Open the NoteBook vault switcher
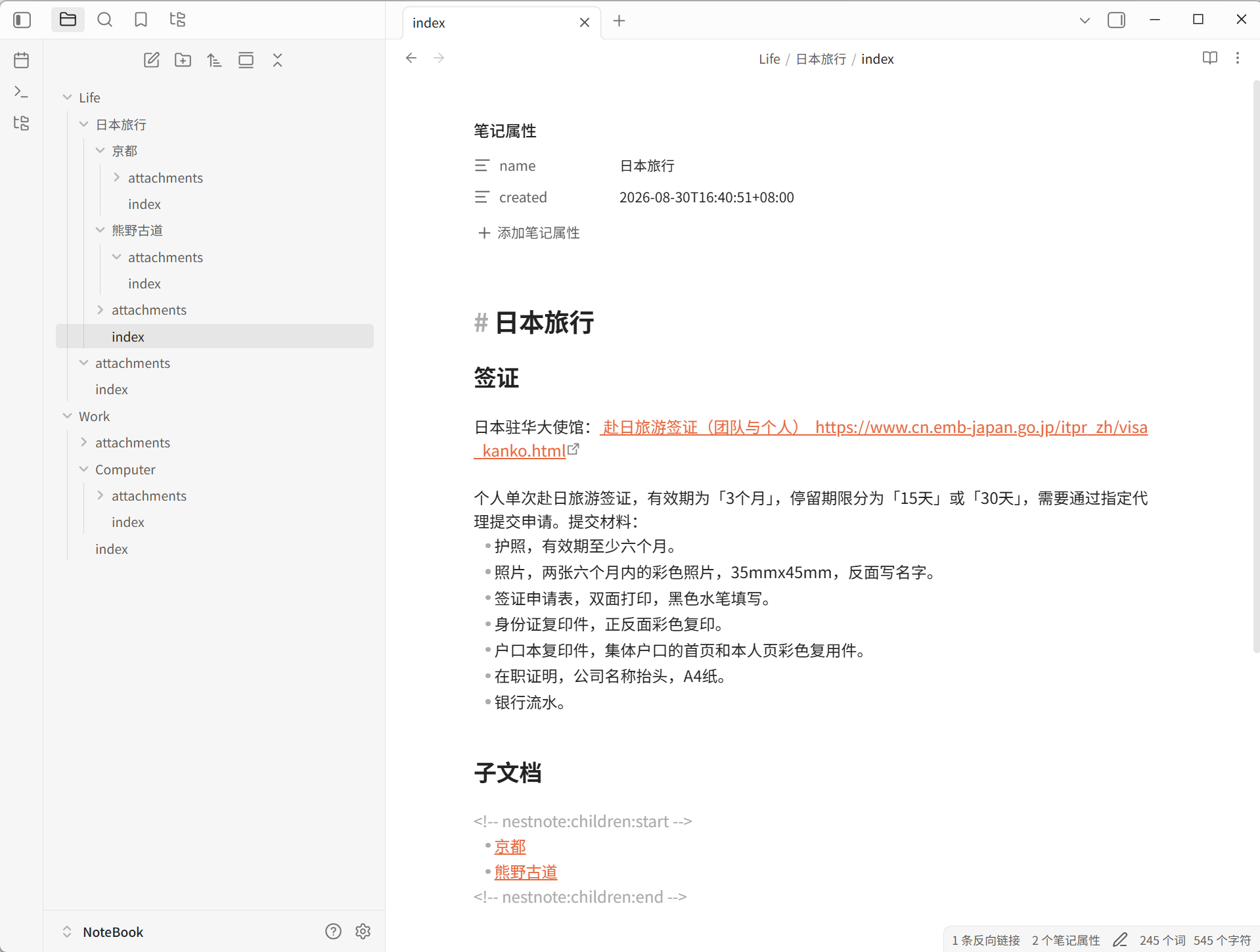 tap(103, 932)
